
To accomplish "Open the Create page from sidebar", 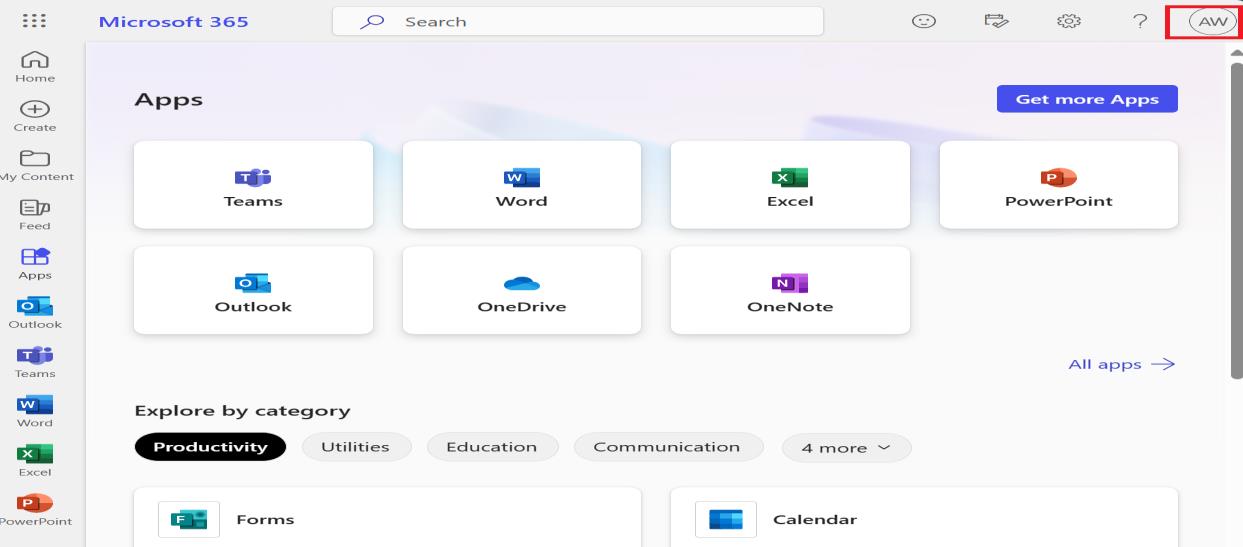I will tap(33, 116).
